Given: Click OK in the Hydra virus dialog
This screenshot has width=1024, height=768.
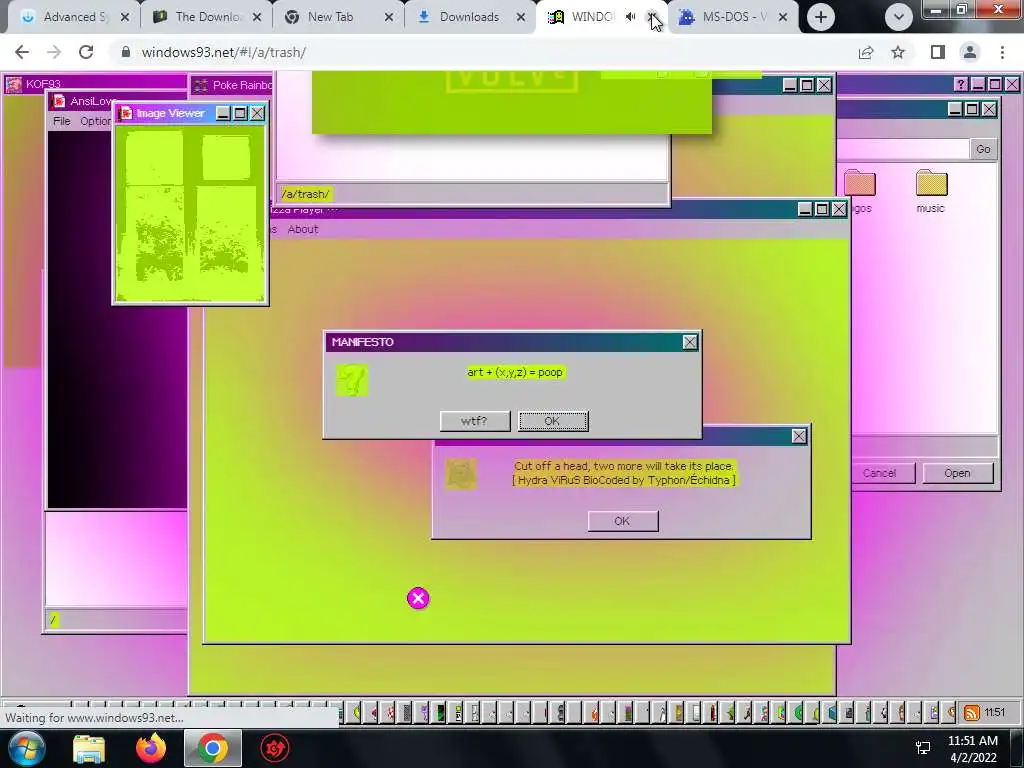Looking at the screenshot, I should 622,521.
